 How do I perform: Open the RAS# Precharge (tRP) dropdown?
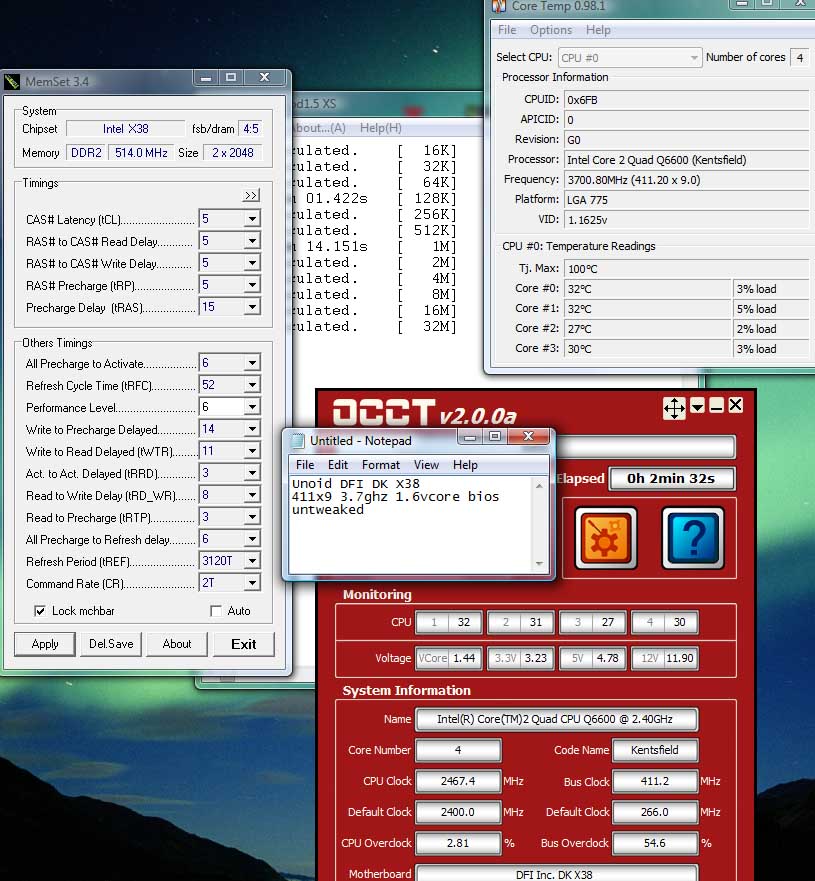click(x=252, y=285)
